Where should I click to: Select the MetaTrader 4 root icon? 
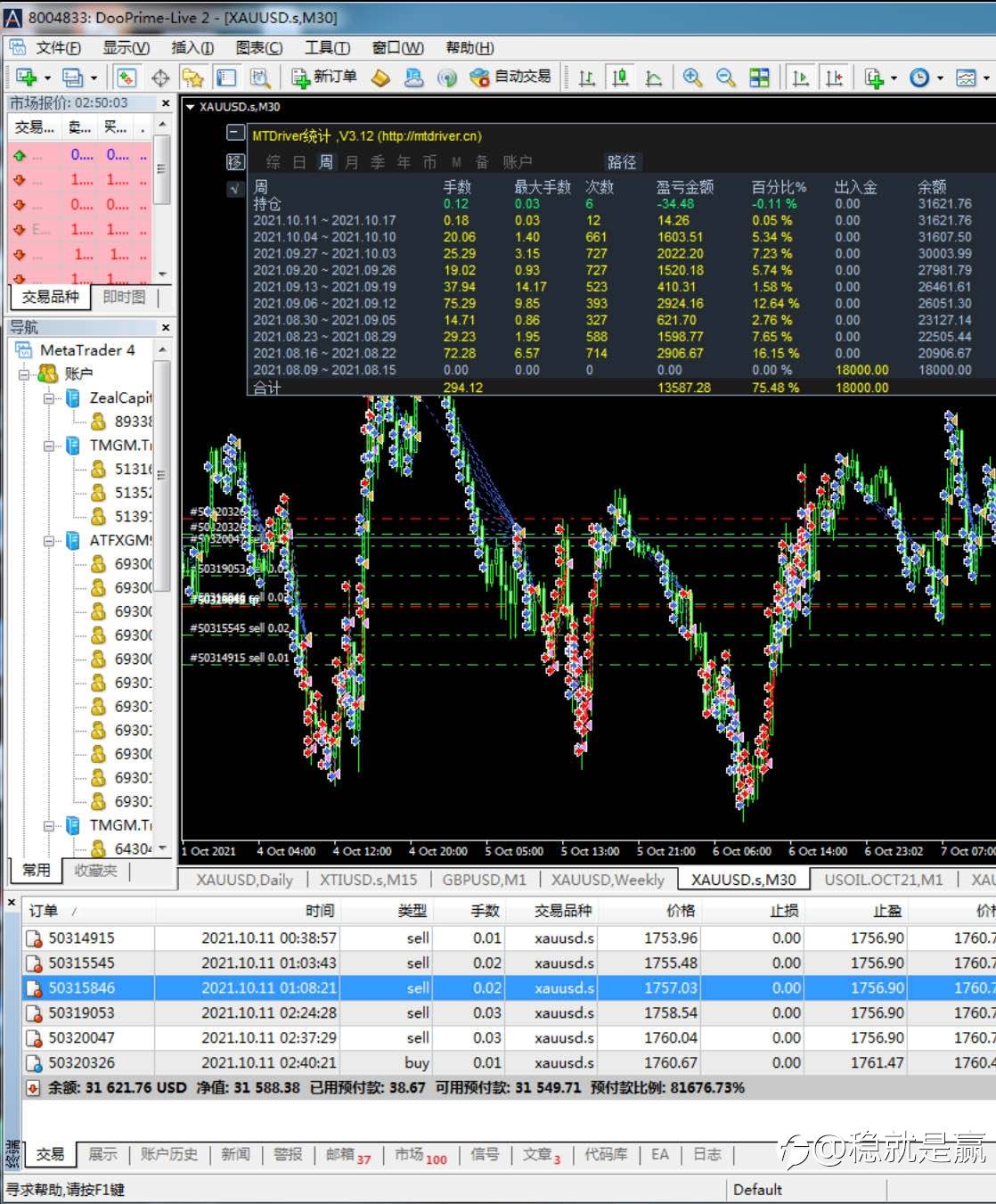[x=24, y=350]
